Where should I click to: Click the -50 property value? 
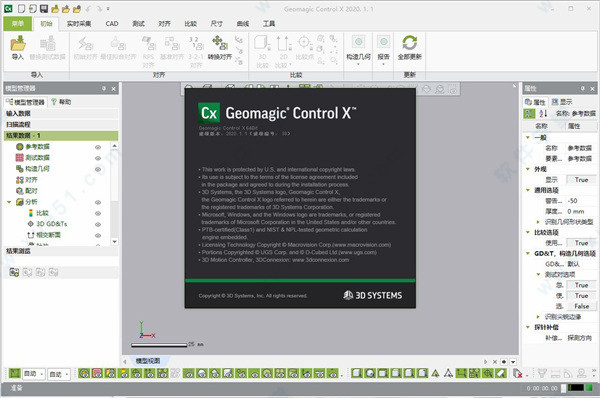(581, 201)
